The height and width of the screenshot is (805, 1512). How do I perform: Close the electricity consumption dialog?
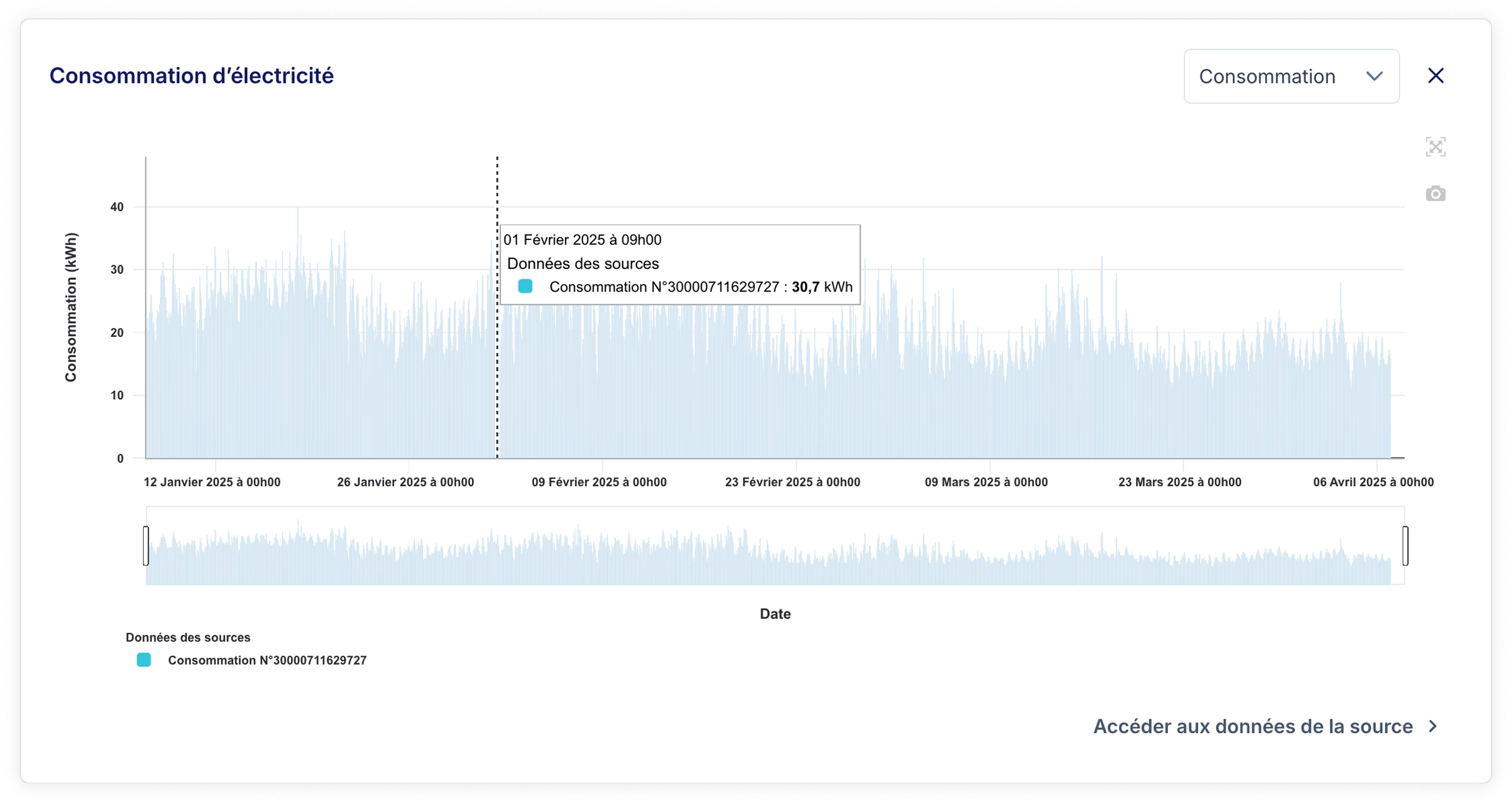pyautogui.click(x=1436, y=76)
